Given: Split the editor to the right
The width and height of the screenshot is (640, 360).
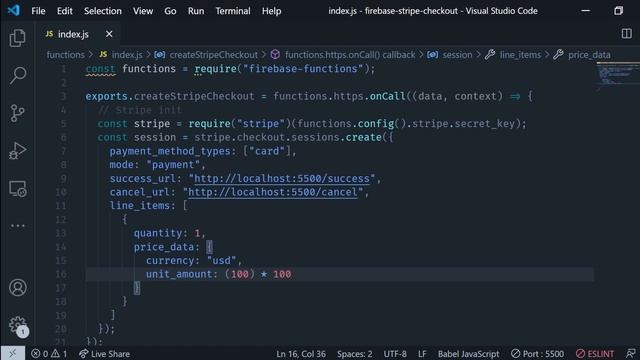Looking at the screenshot, I should click(627, 34).
